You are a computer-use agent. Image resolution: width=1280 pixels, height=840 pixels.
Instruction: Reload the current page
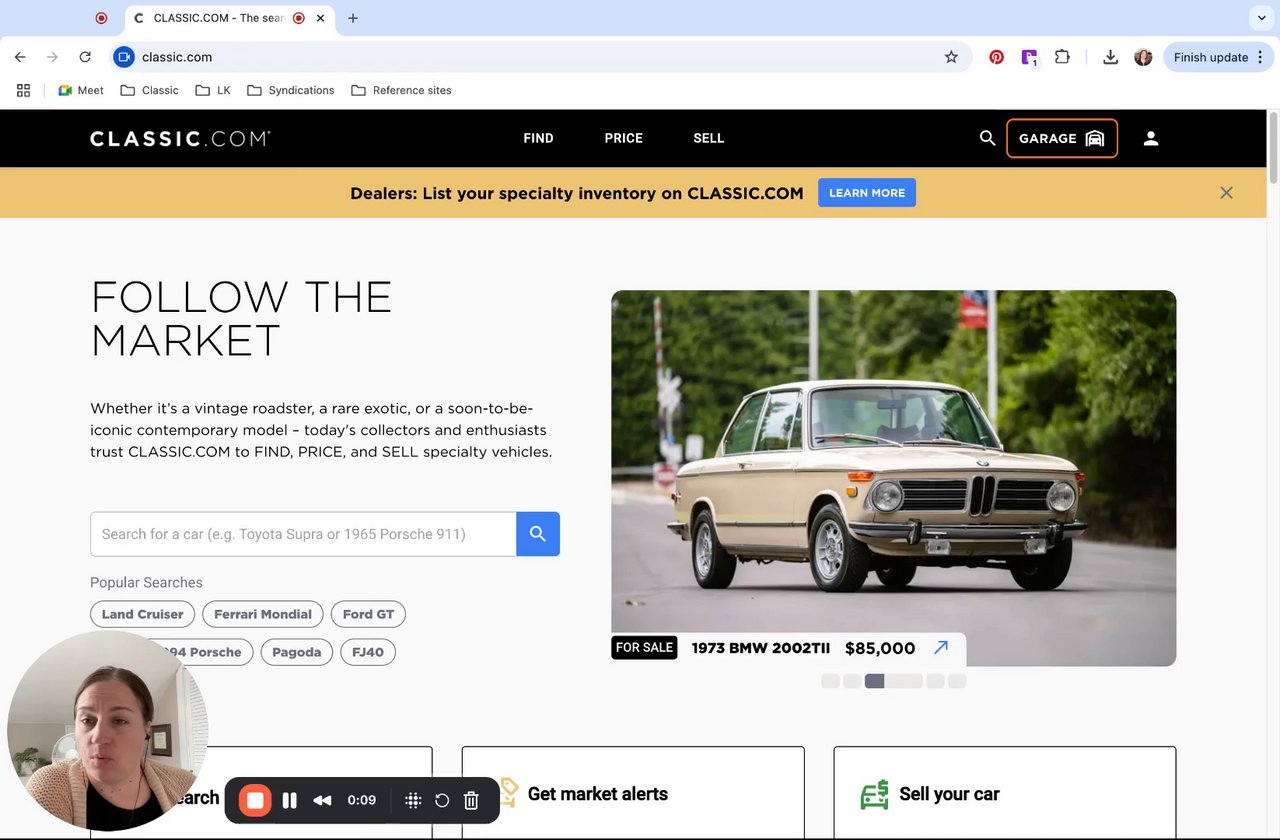pyautogui.click(x=85, y=57)
